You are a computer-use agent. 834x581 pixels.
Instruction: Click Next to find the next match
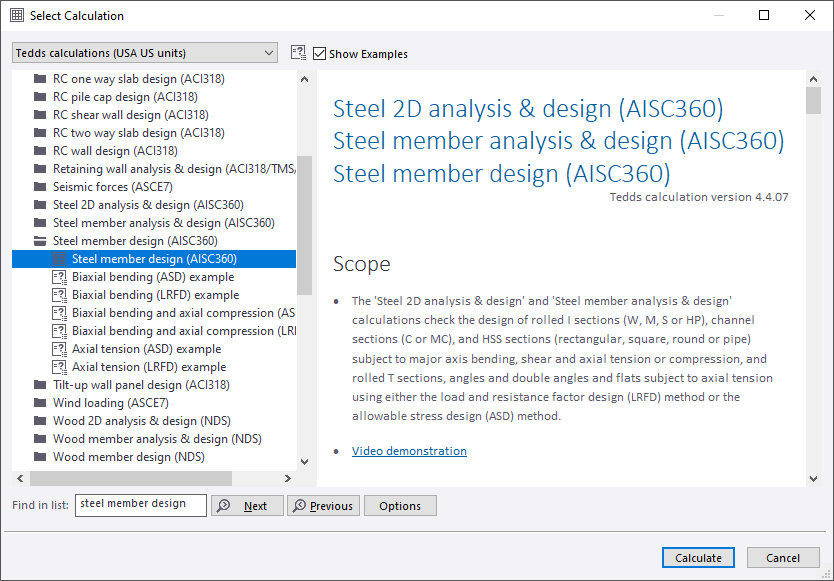pos(247,506)
